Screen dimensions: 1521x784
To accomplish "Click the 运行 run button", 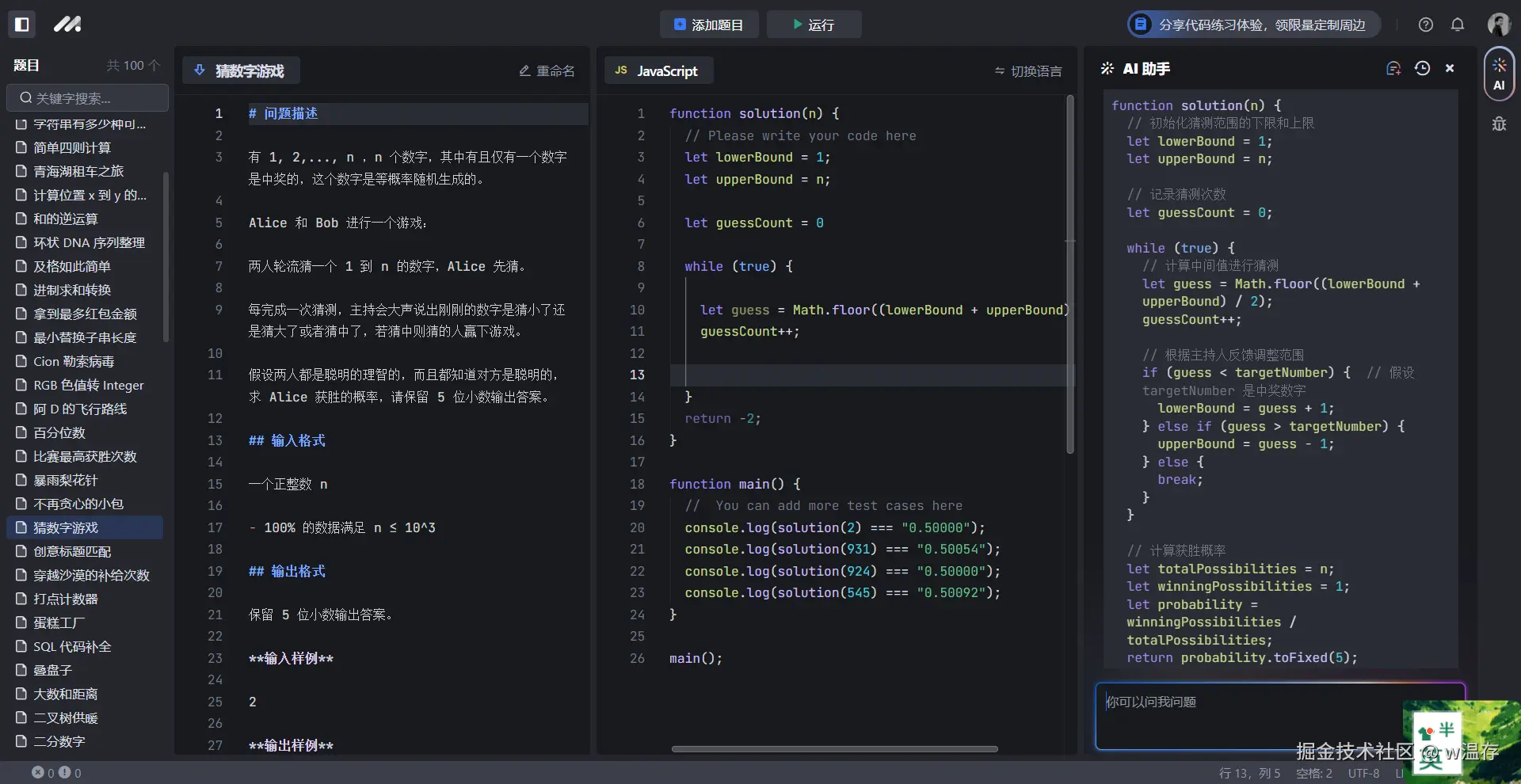I will click(814, 25).
